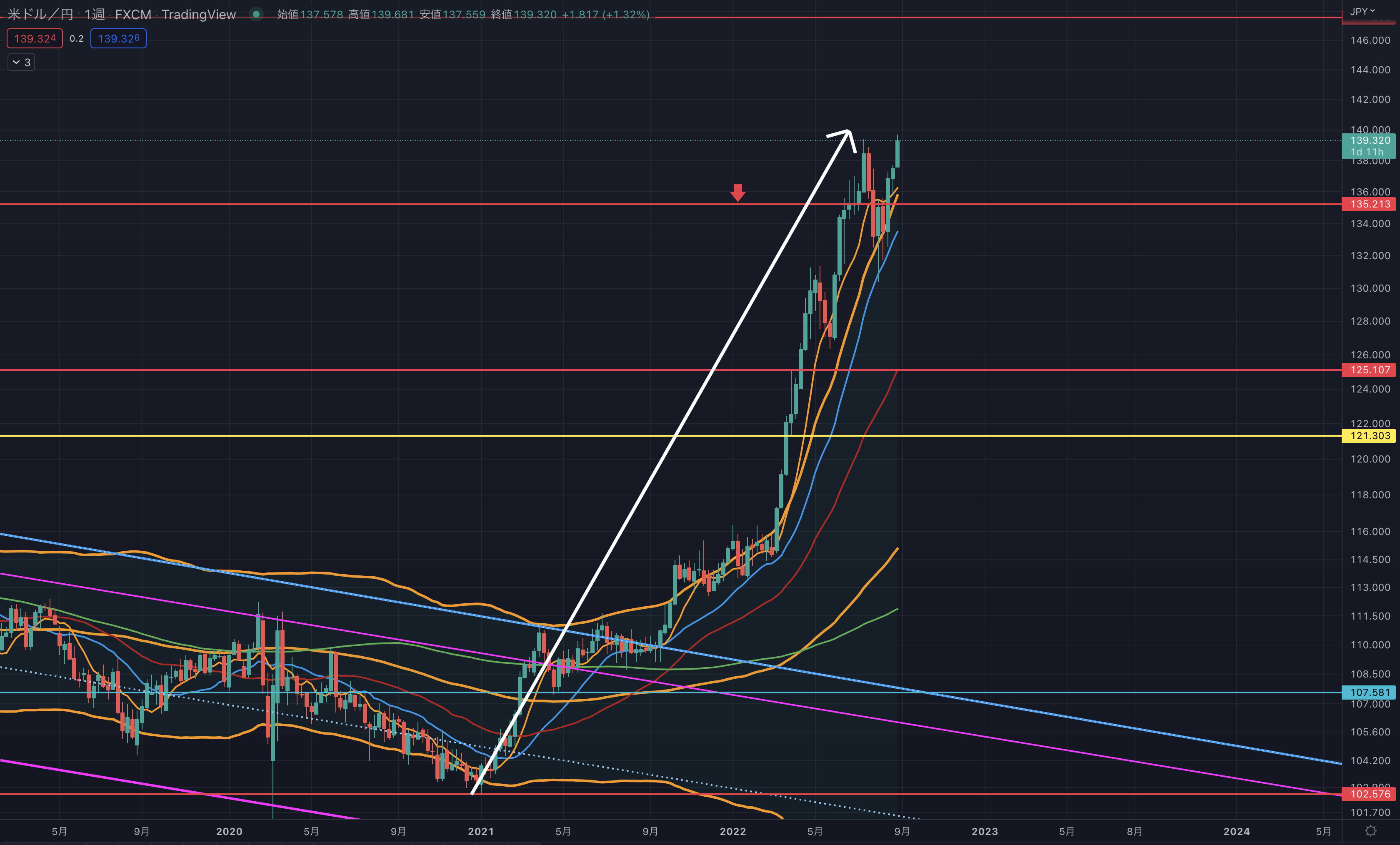Click the green market status dot
The image size is (1400, 845).
point(256,14)
